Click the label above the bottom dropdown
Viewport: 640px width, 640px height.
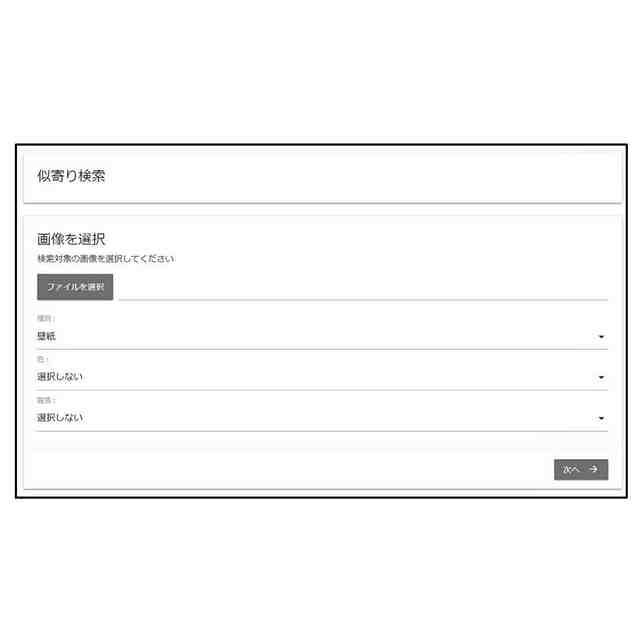click(x=45, y=400)
